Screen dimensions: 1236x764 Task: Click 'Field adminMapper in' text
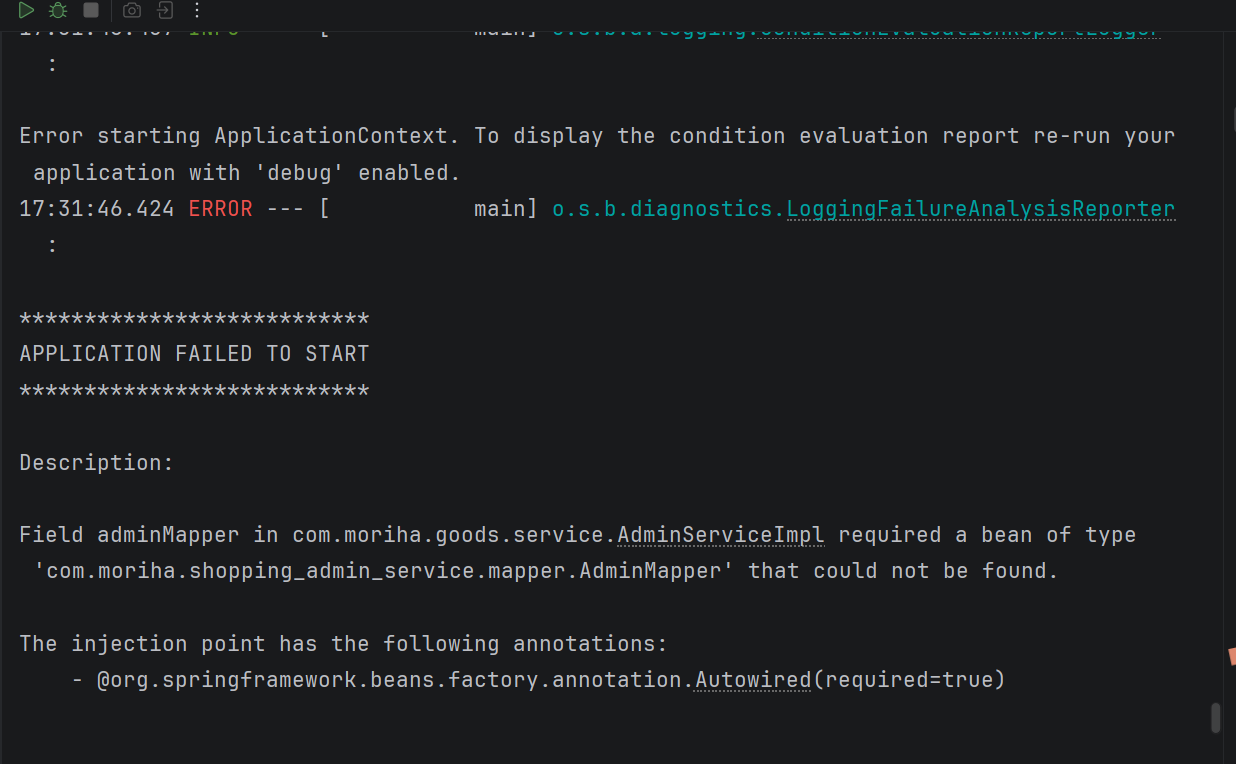pyautogui.click(x=149, y=535)
